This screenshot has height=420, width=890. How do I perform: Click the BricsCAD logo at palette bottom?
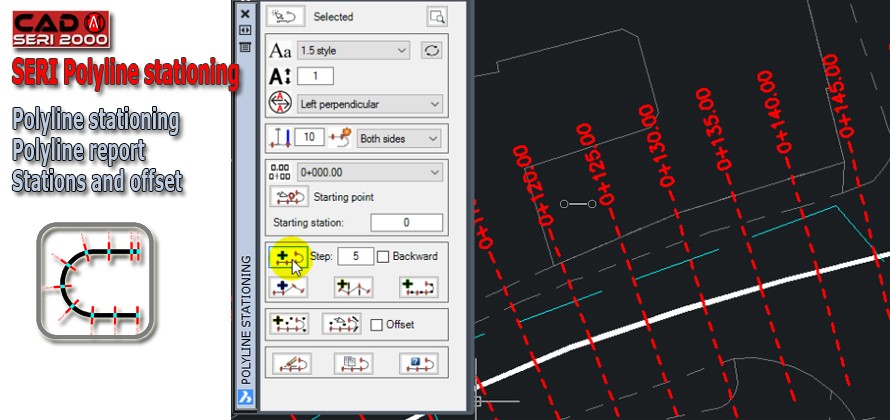(245, 397)
